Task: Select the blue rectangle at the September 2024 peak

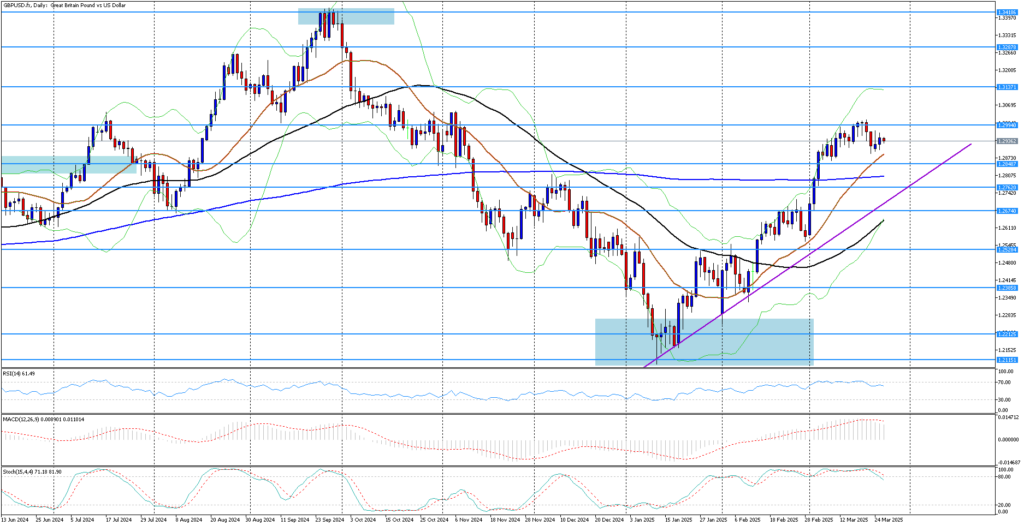Action: [x=345, y=16]
